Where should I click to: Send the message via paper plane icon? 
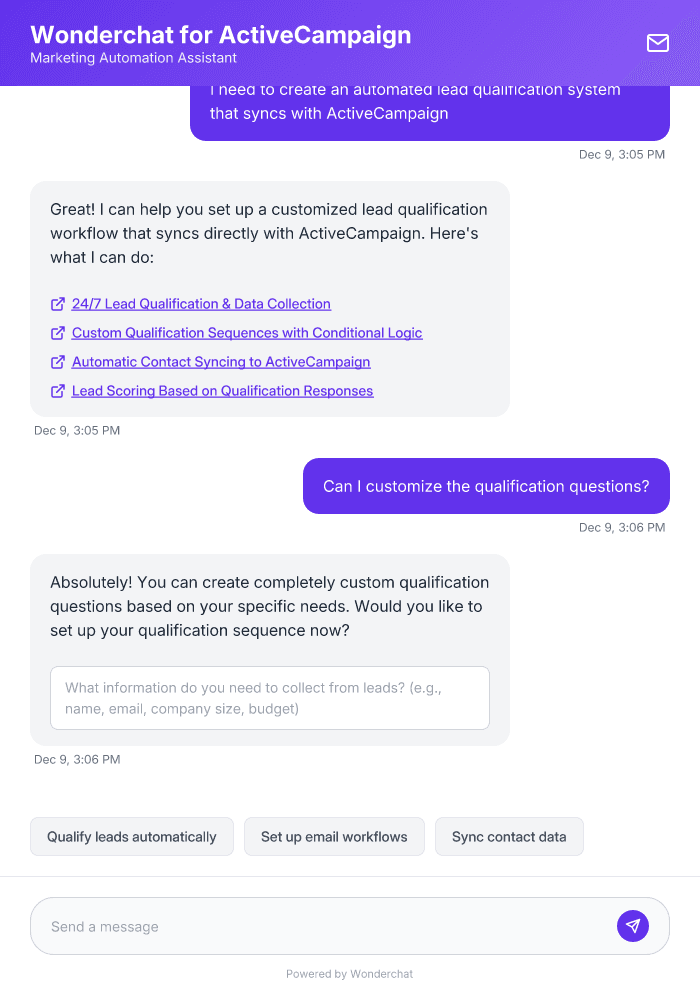pyautogui.click(x=633, y=925)
